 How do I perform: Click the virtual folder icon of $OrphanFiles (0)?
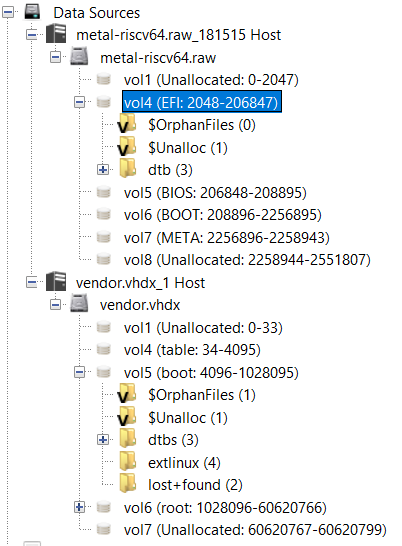click(x=127, y=124)
